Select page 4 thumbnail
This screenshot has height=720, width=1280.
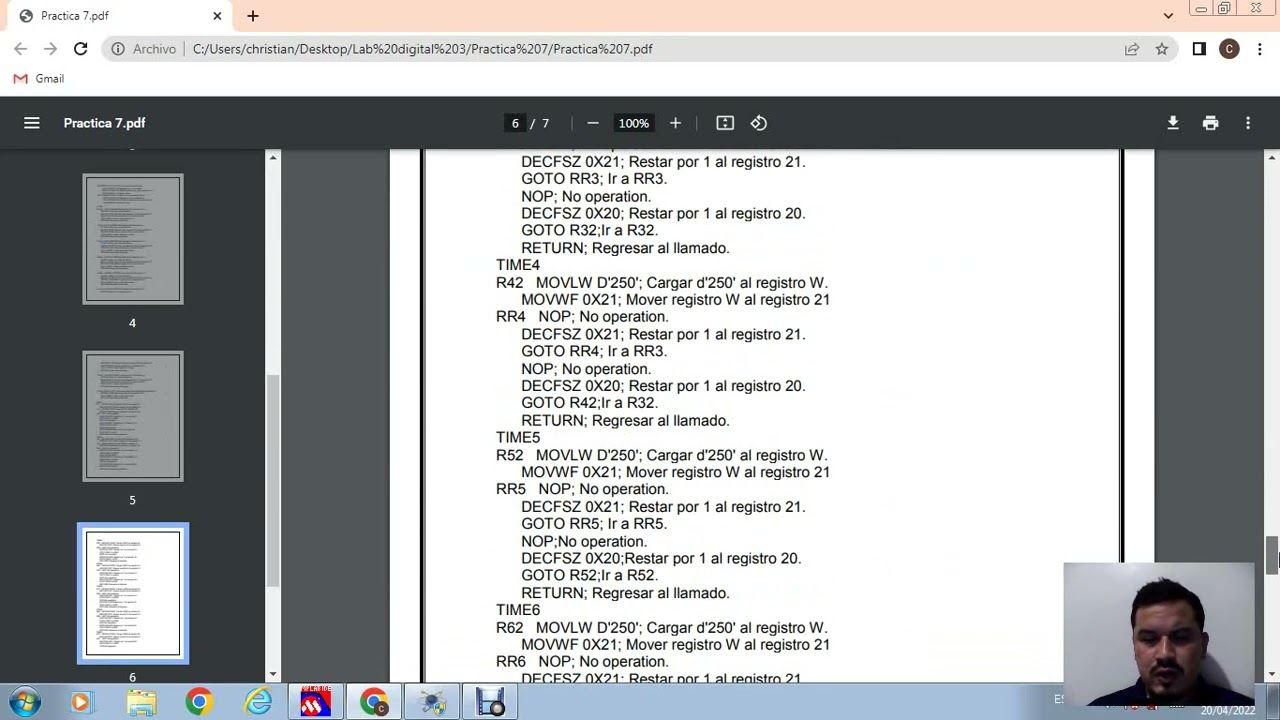pyautogui.click(x=133, y=240)
